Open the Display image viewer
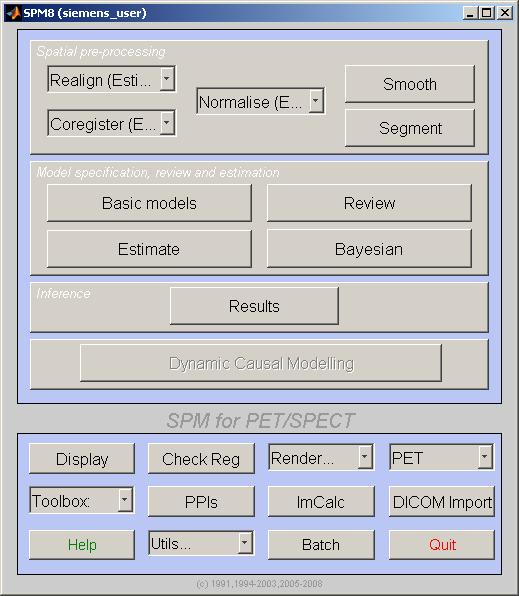 coord(82,459)
